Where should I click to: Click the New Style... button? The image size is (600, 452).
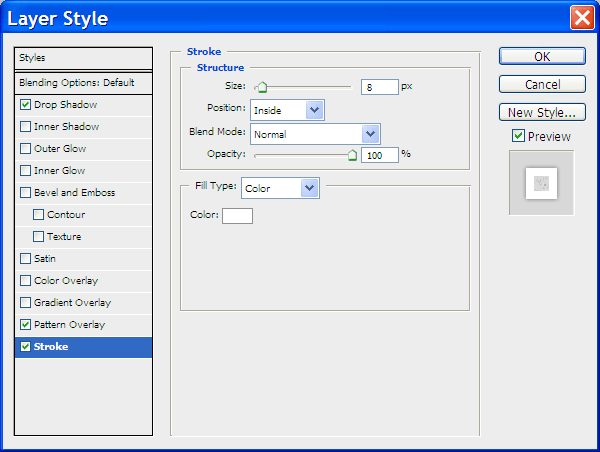pos(542,112)
